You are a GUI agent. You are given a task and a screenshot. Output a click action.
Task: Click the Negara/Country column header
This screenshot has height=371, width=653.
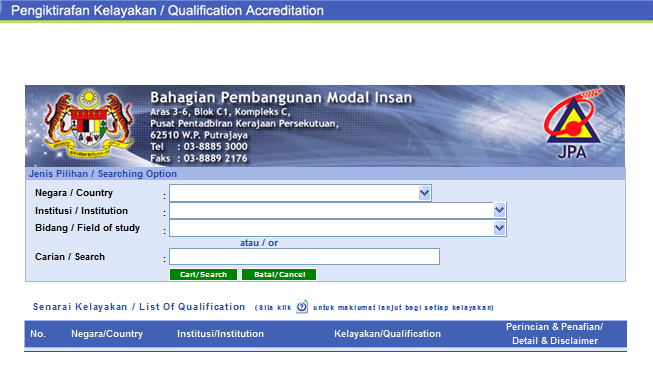click(x=107, y=334)
